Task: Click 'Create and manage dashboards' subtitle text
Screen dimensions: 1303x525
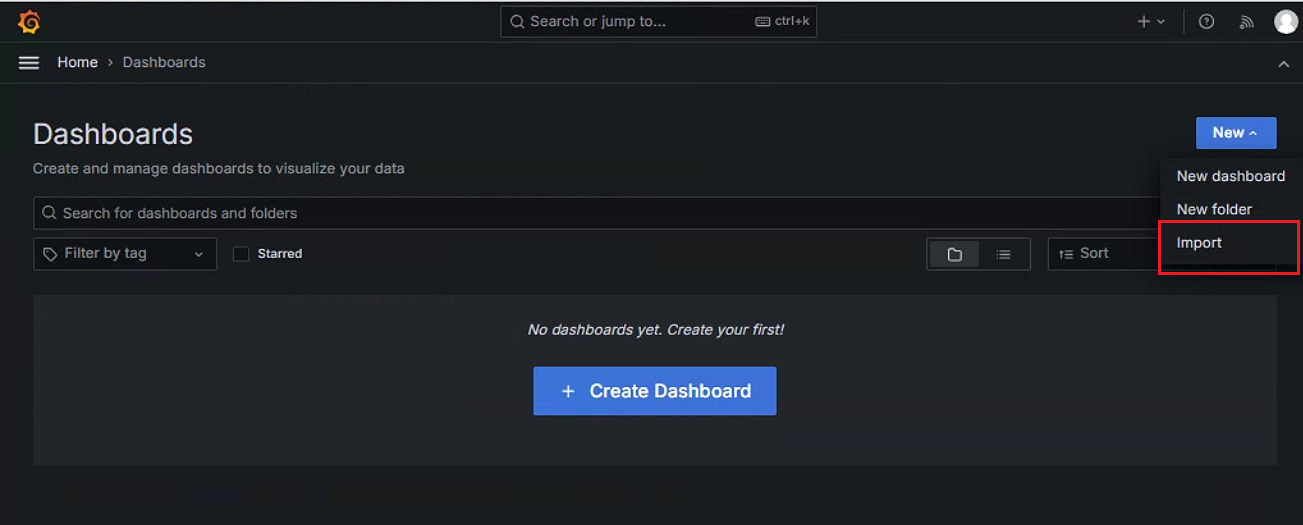Action: (219, 168)
